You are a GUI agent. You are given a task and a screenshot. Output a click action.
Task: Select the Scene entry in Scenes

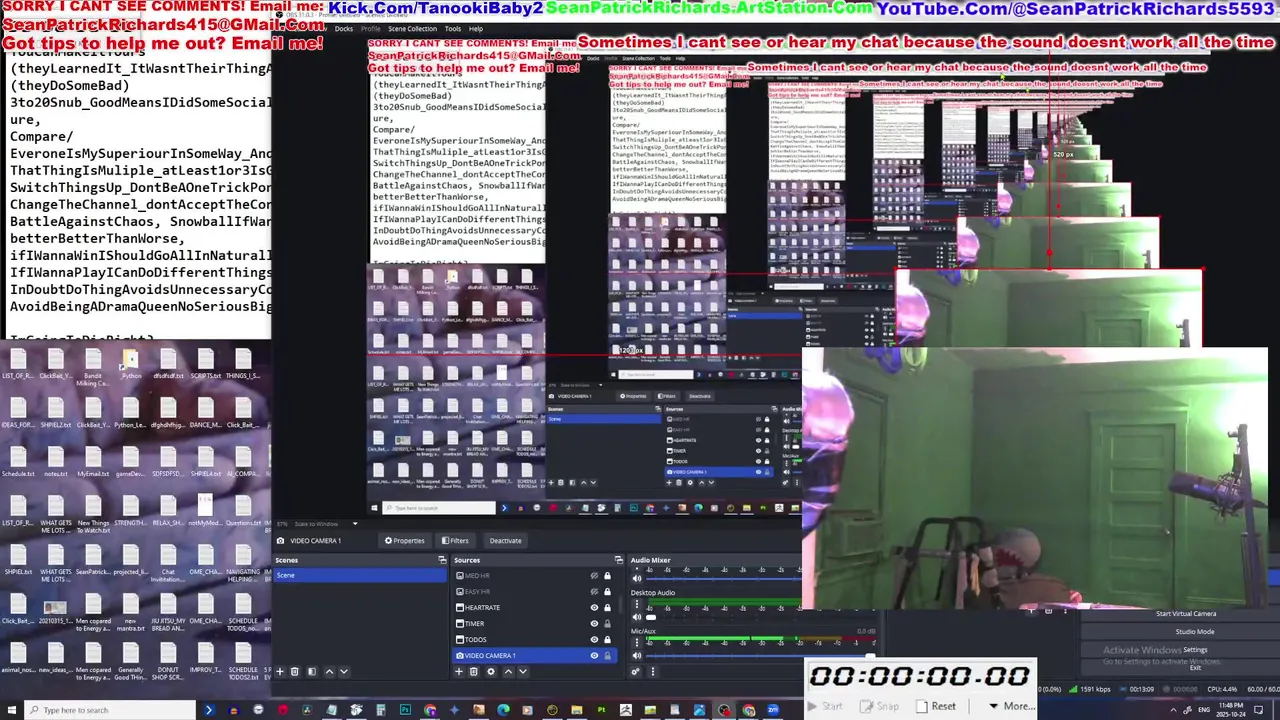(x=360, y=575)
